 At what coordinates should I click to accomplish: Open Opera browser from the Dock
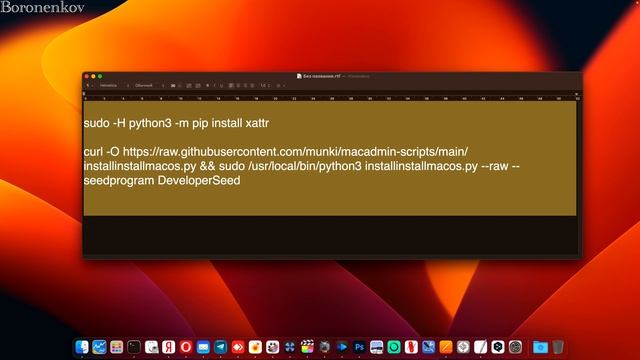(x=186, y=347)
